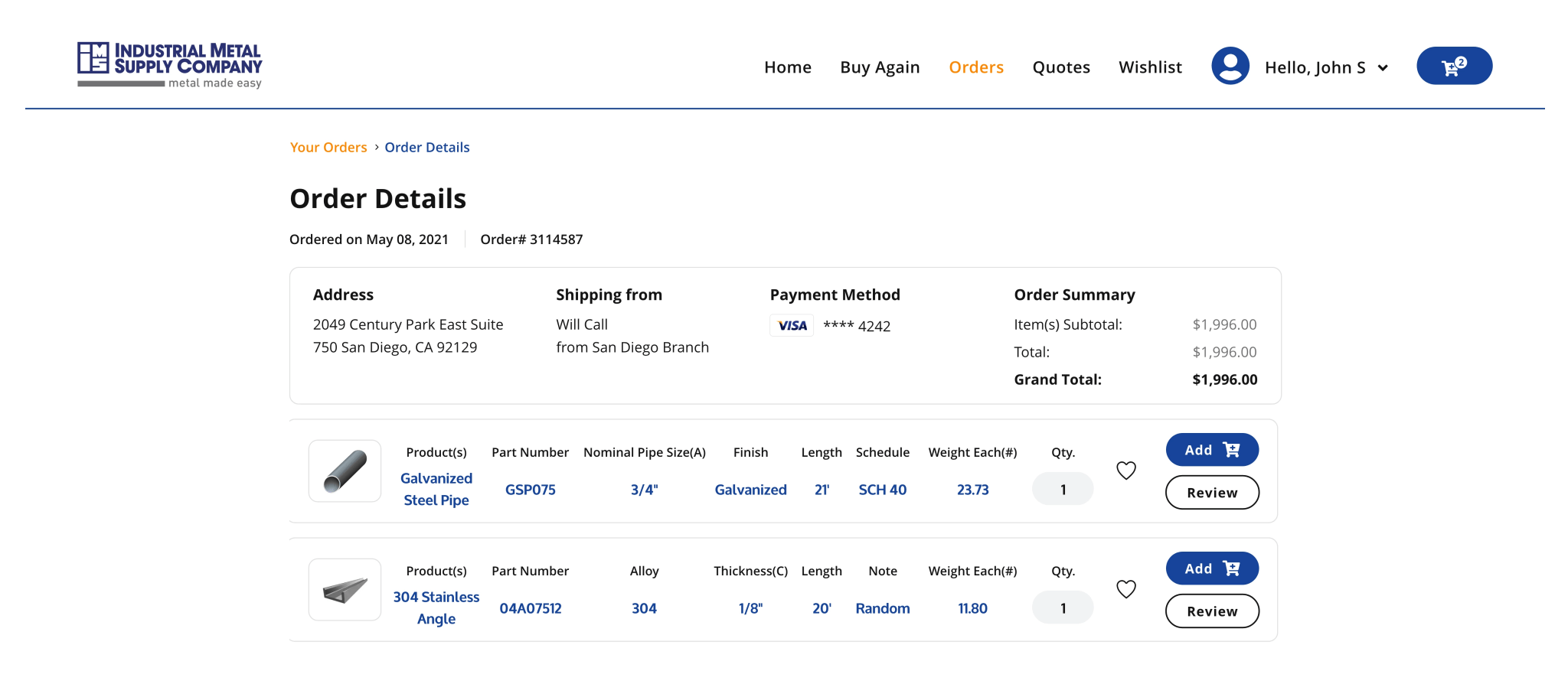Open the Galvanized Steel Pipe product thumbnail
1568x697 pixels.
pyautogui.click(x=345, y=471)
